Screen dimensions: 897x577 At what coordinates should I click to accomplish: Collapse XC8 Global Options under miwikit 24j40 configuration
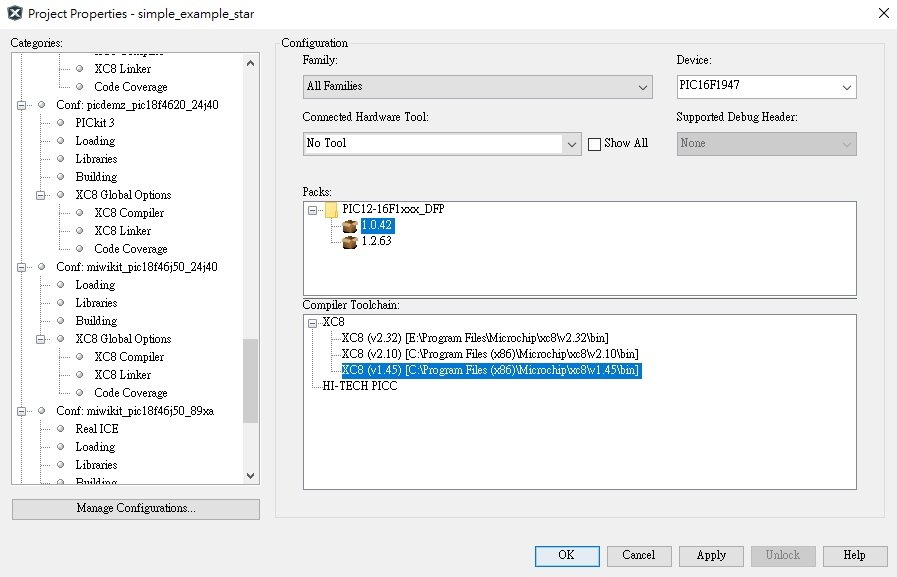[x=41, y=339]
